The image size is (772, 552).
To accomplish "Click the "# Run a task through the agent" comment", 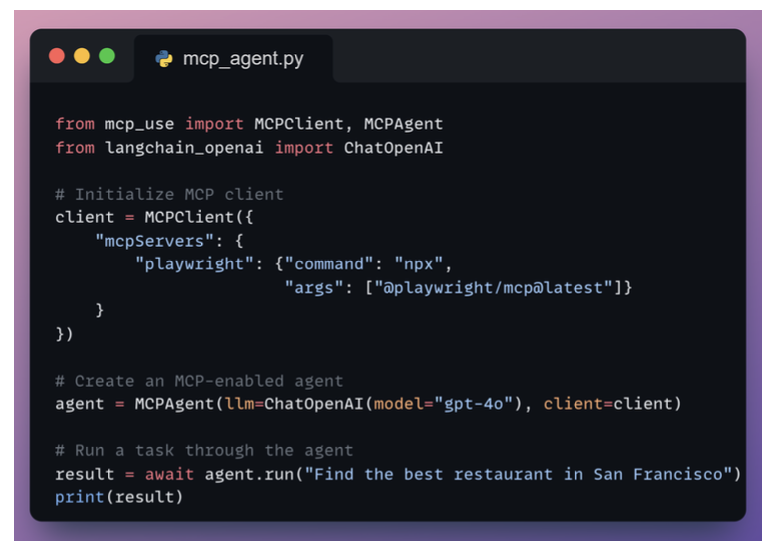I will coord(204,450).
